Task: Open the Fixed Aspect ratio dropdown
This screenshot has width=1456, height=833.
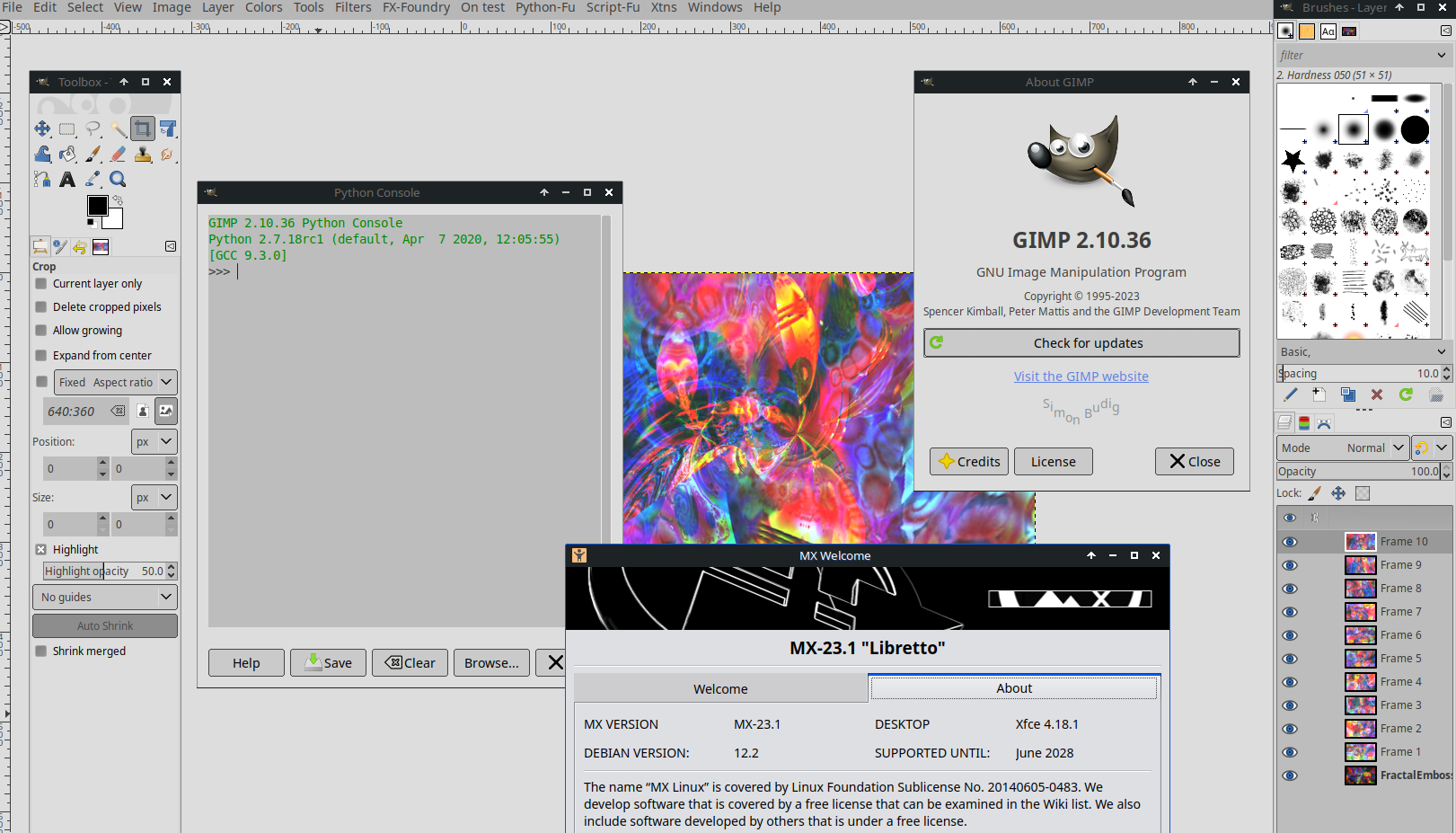Action: coord(116,382)
